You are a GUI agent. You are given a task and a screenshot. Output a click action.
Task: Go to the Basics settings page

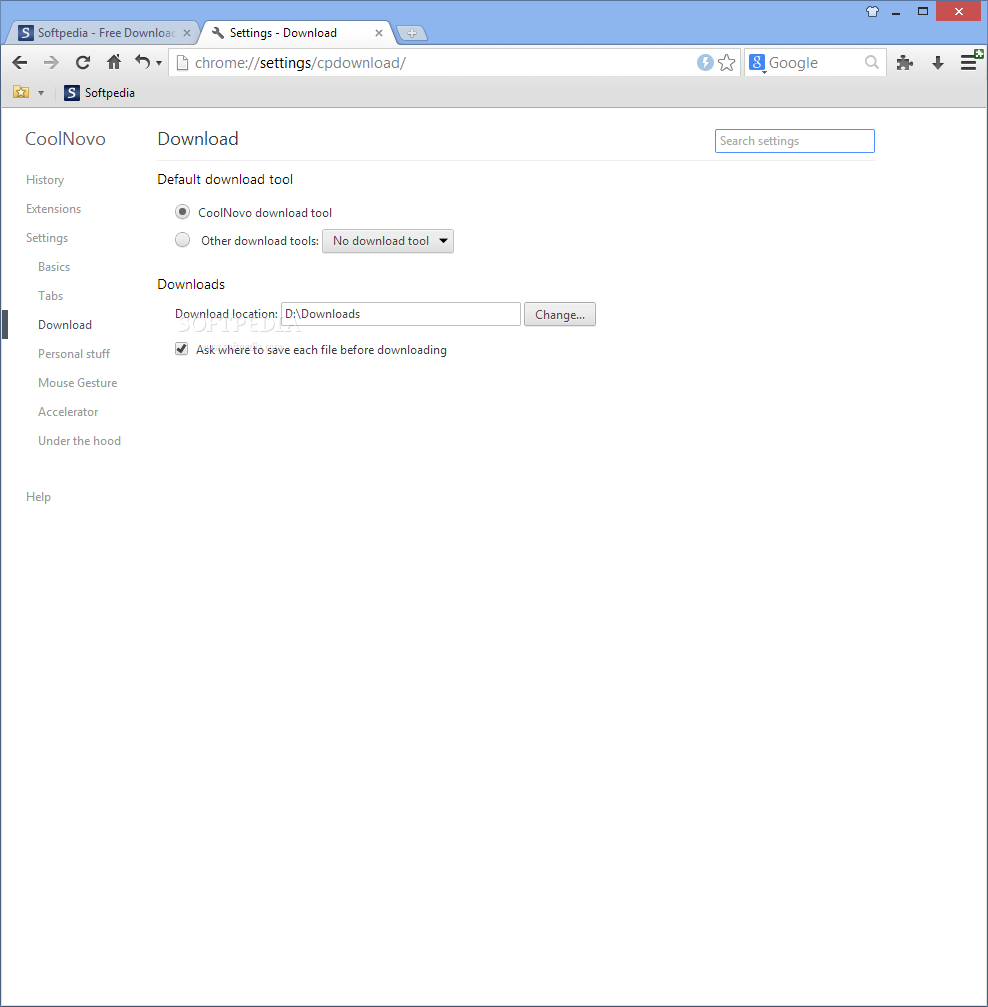[x=54, y=267]
